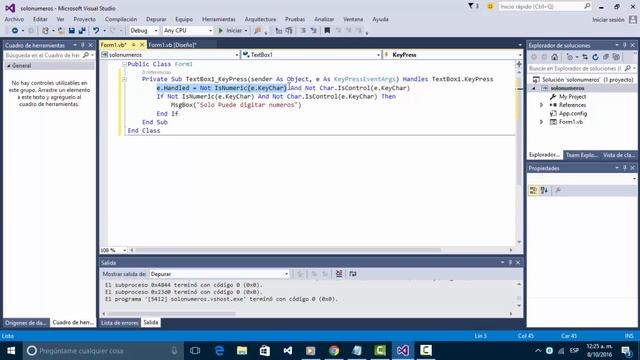Toggle auto-hide pin on Cuadro de herramientas
This screenshot has height=360, width=640.
pyautogui.click(x=83, y=45)
